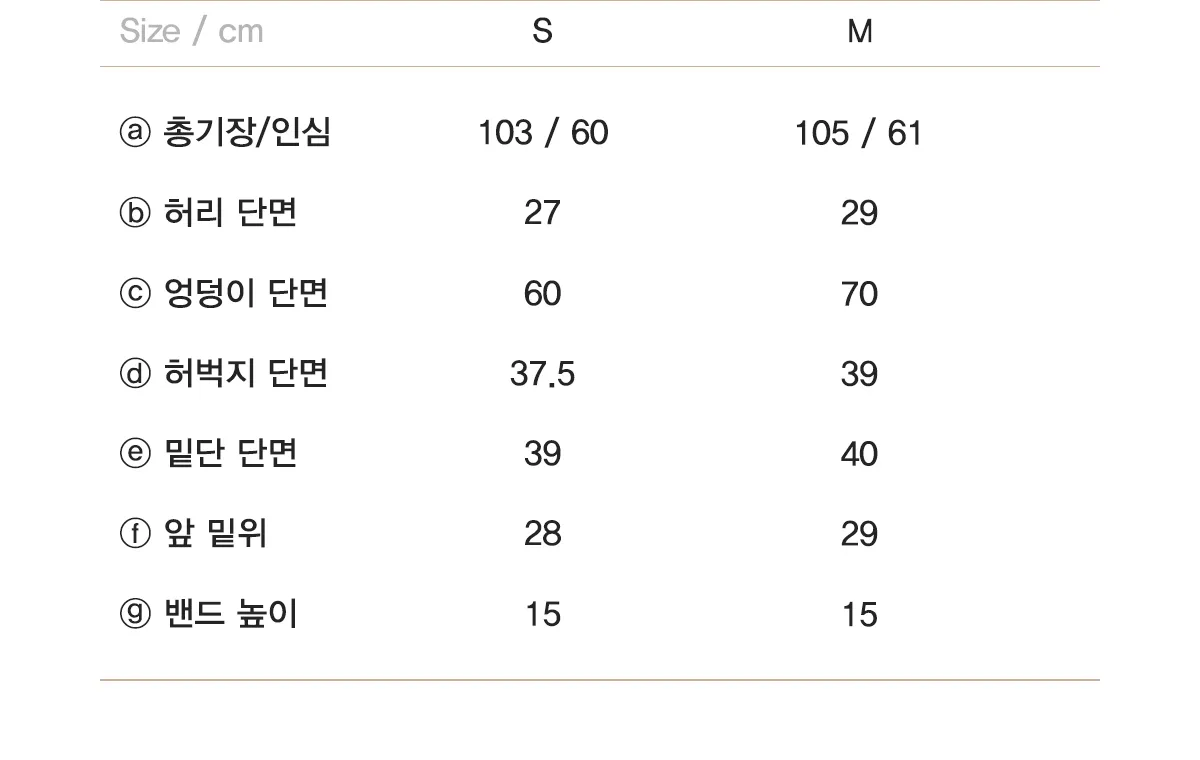Click the 총기장/인심 row label

click(x=246, y=133)
